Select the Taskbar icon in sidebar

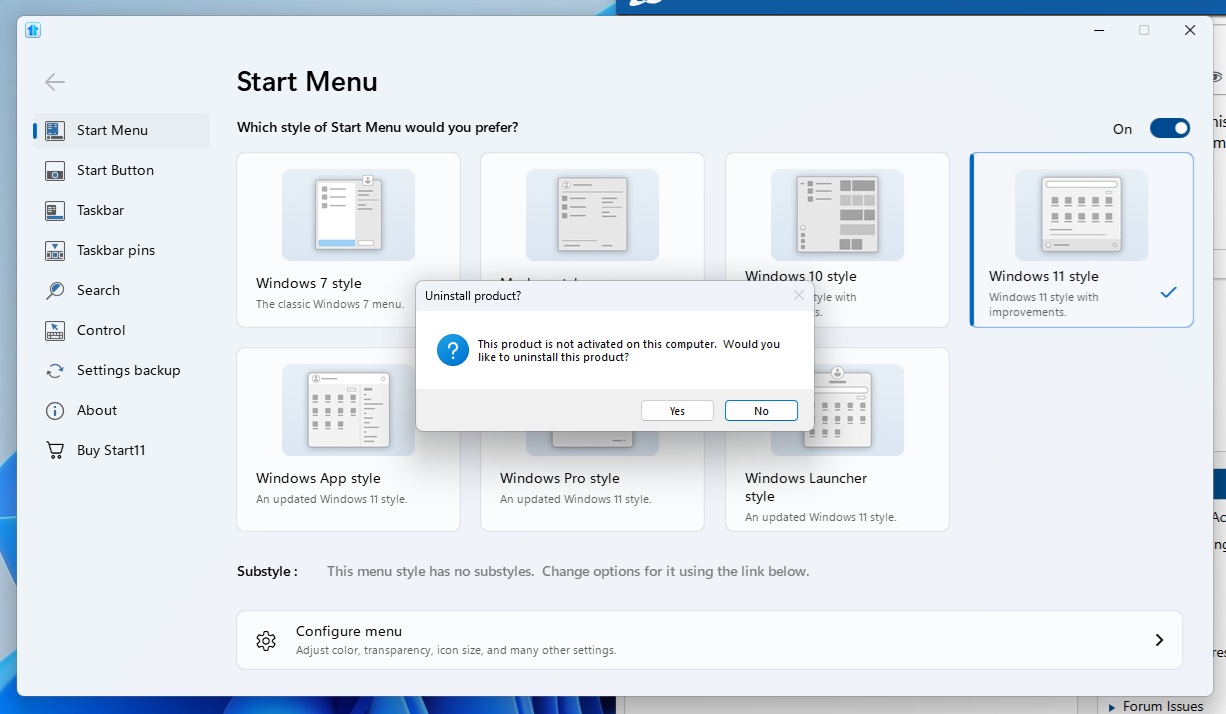coord(56,211)
